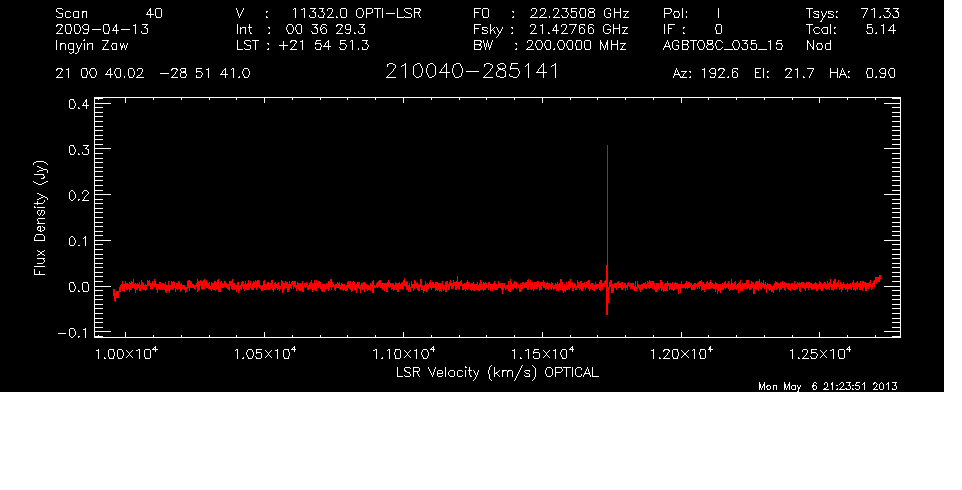Click x-axis tick label 1.25×10⁴
This screenshot has width=962, height=490.
coord(820,354)
